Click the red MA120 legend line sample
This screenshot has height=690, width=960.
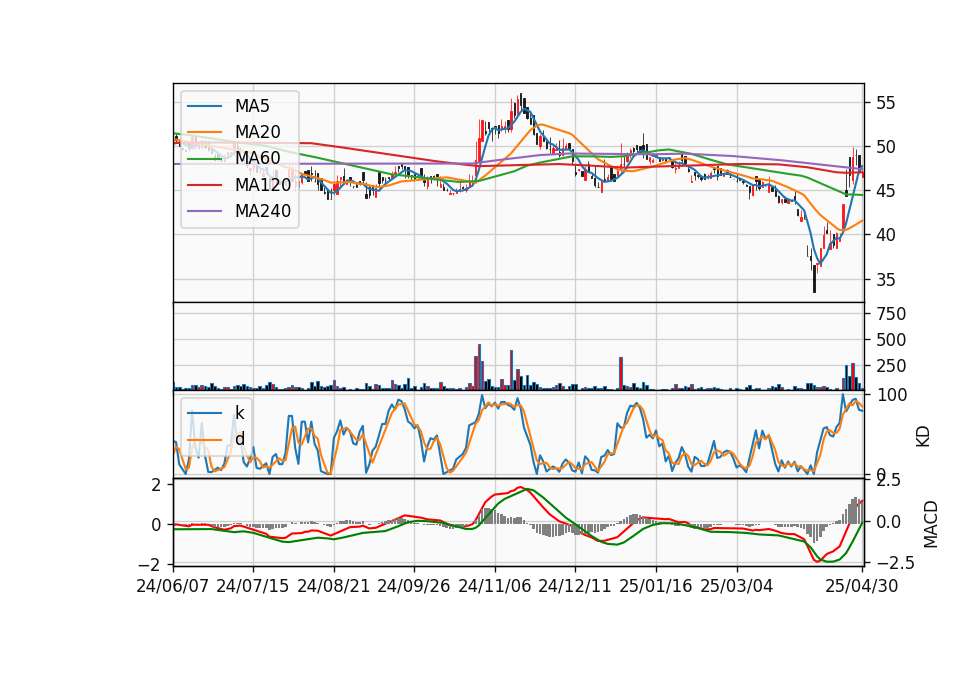[x=204, y=184]
